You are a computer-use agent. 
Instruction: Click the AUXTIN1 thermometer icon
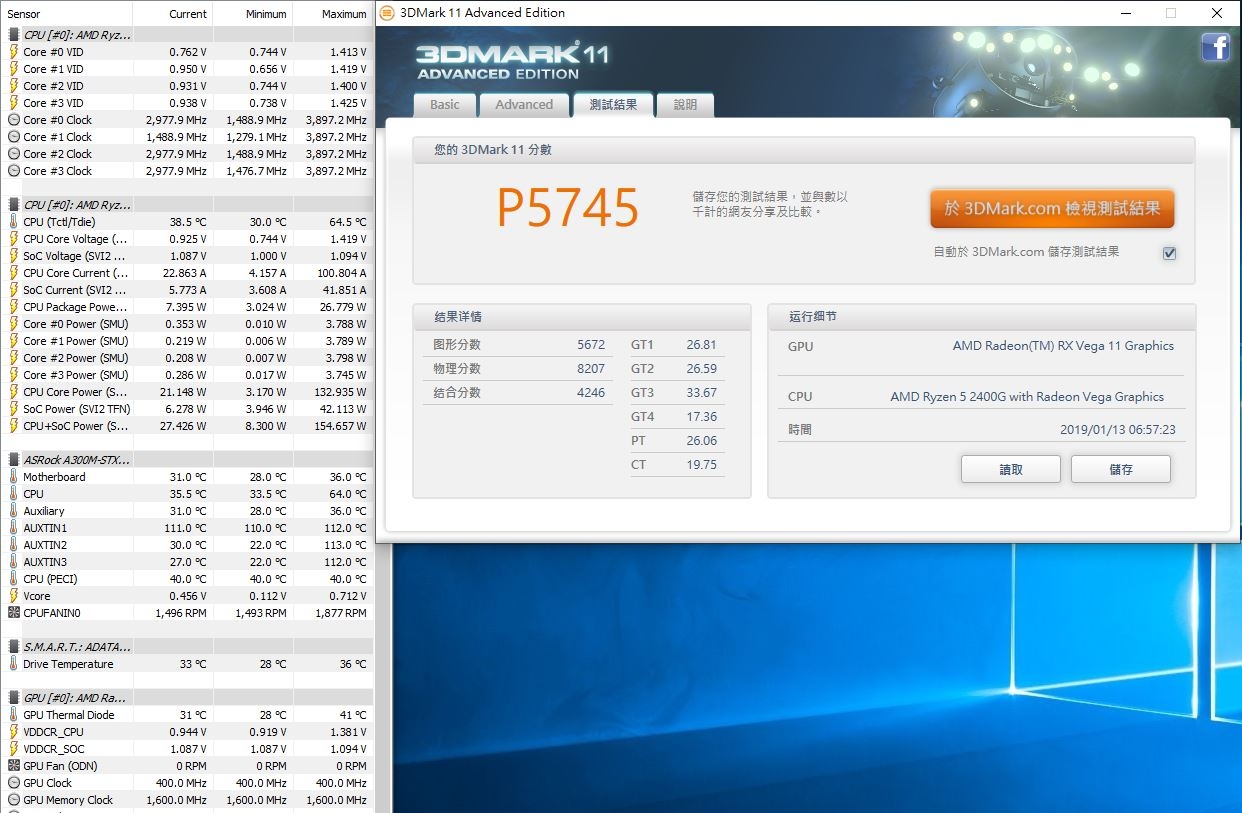[13, 528]
